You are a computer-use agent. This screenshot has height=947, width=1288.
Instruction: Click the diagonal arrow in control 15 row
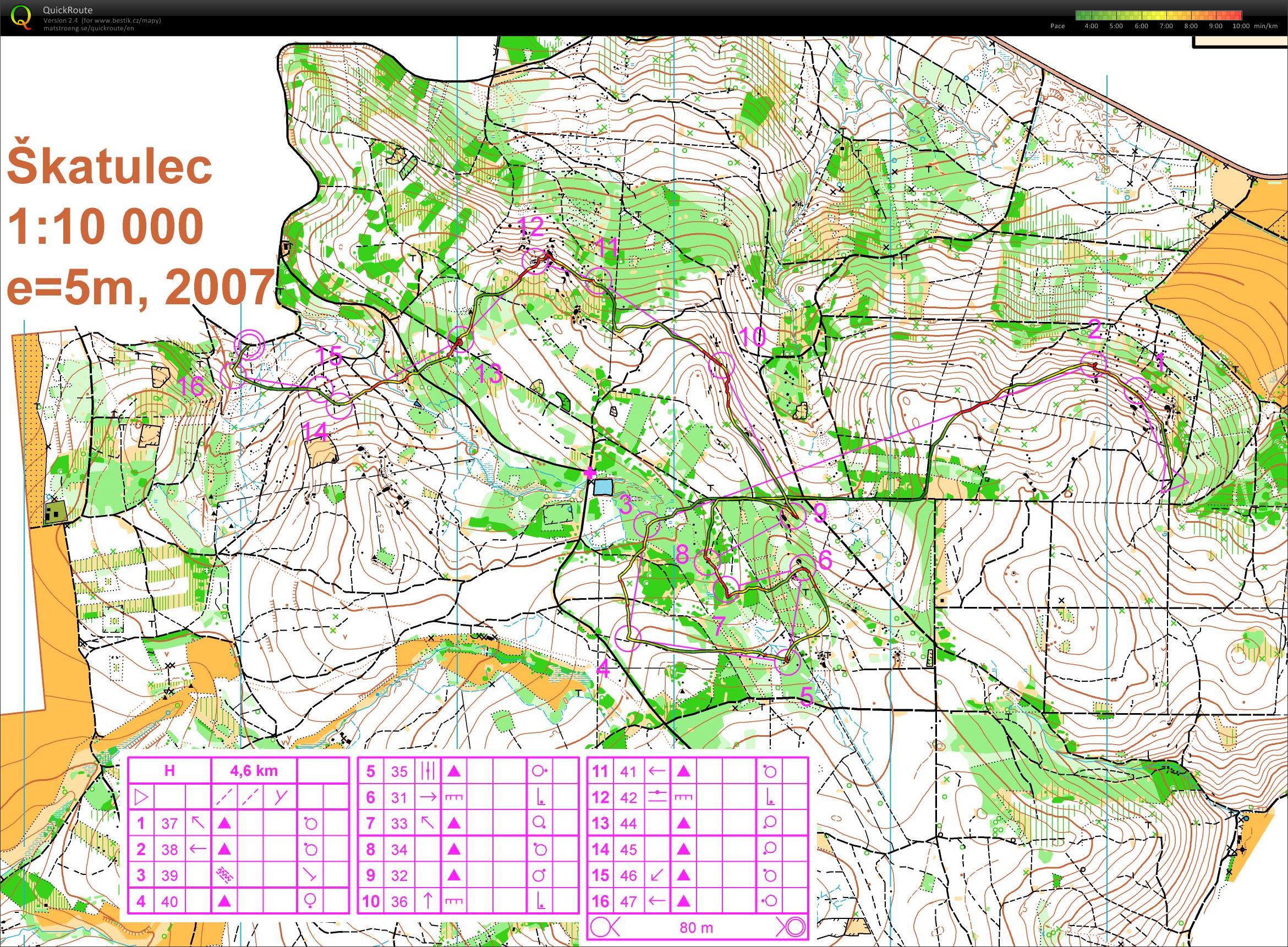pos(656,875)
